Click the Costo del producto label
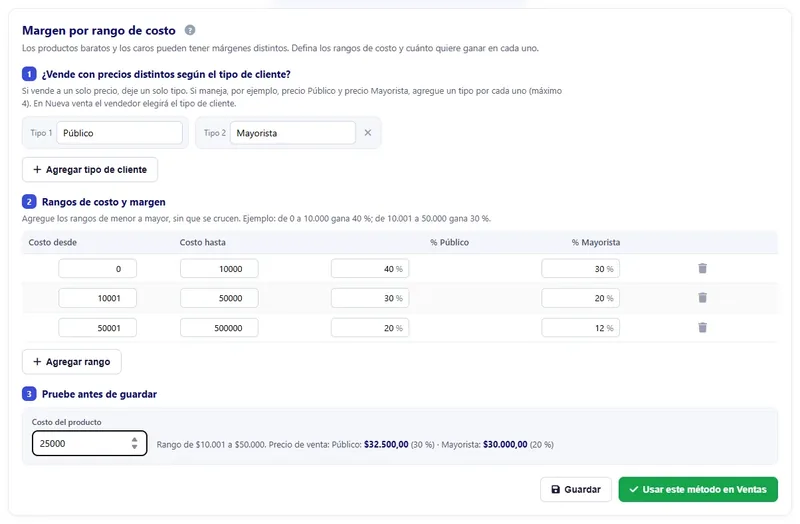This screenshot has width=800, height=524. pyautogui.click(x=66, y=422)
